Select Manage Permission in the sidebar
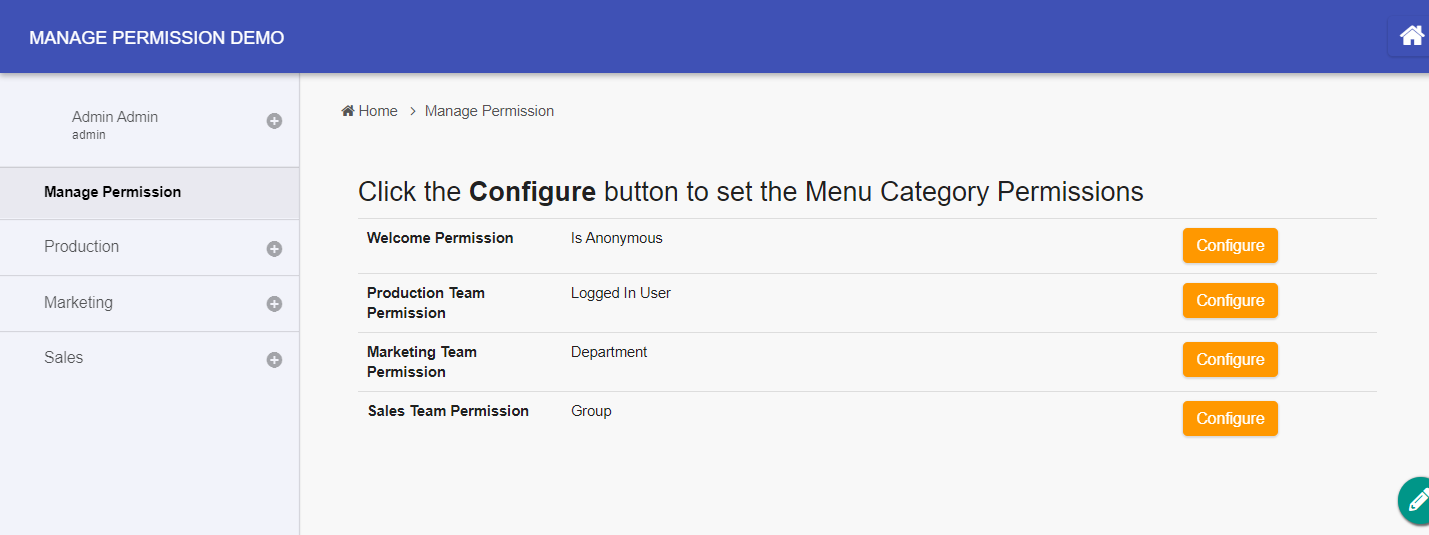Viewport: 1429px width, 535px height. coord(112,192)
